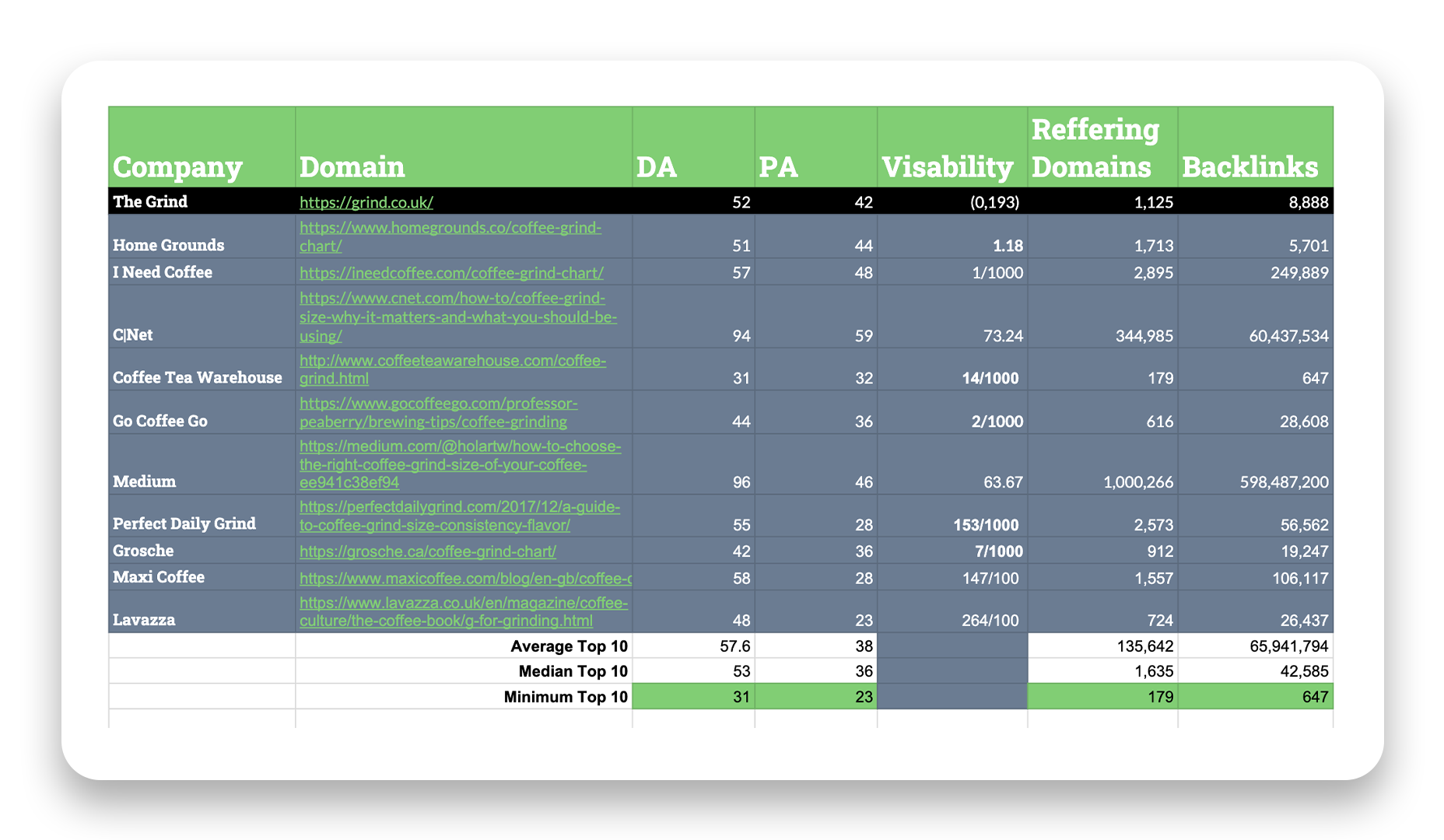
Task: Open the cnet.com coffee-grind-size link
Action: 458,317
